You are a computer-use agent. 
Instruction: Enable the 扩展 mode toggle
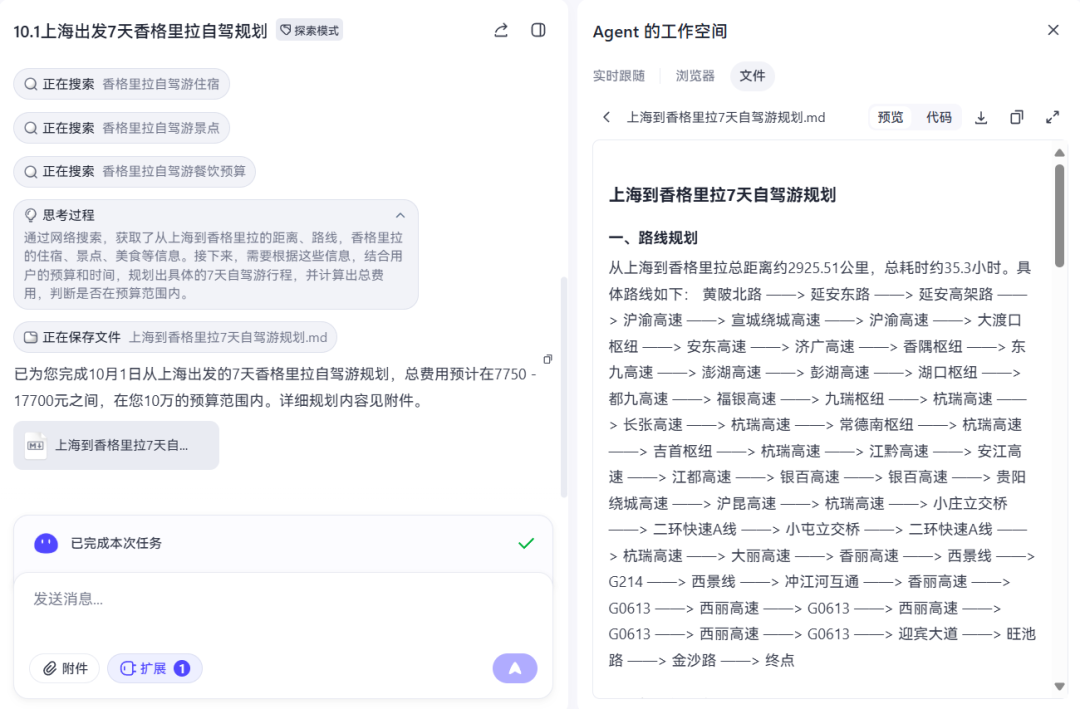pyautogui.click(x=154, y=667)
